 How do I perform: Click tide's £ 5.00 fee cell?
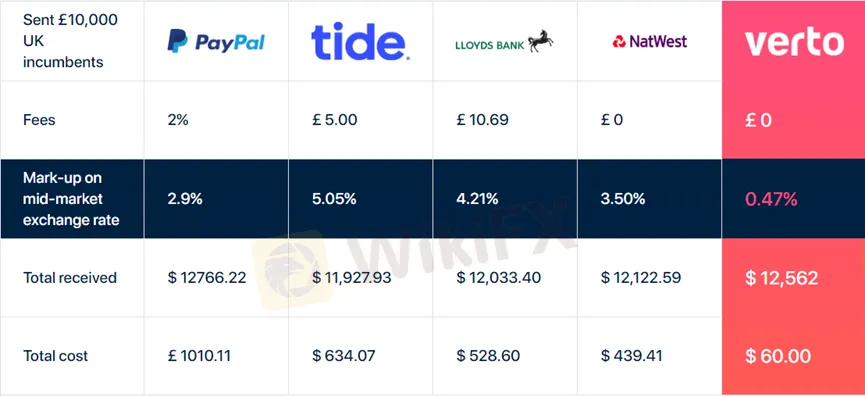[334, 120]
